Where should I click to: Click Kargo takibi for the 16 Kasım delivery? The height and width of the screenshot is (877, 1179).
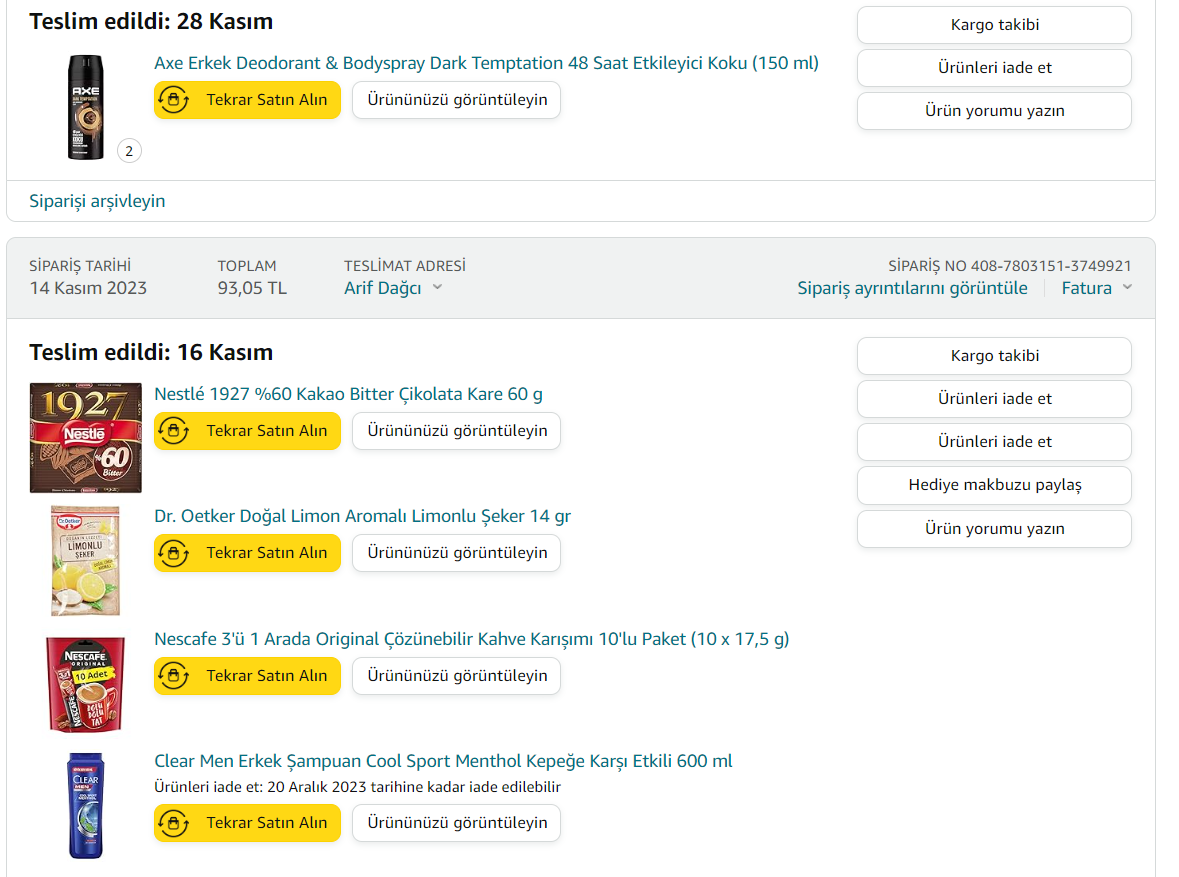coord(994,356)
